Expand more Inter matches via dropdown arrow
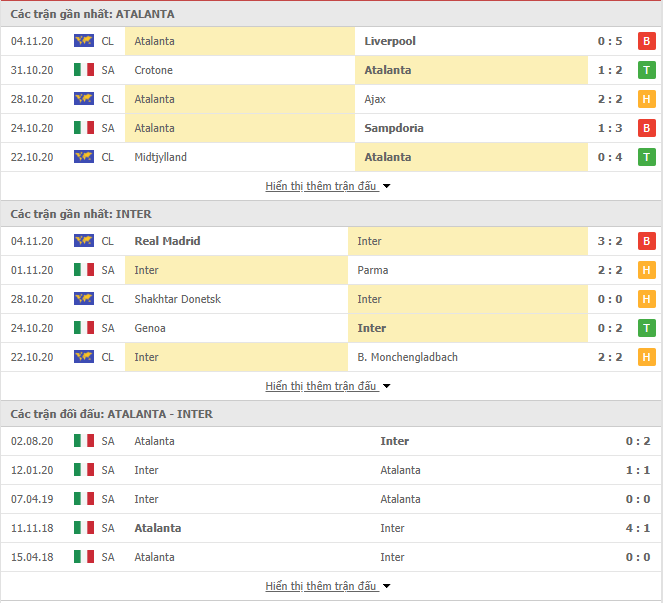663x603 pixels. pos(386,386)
